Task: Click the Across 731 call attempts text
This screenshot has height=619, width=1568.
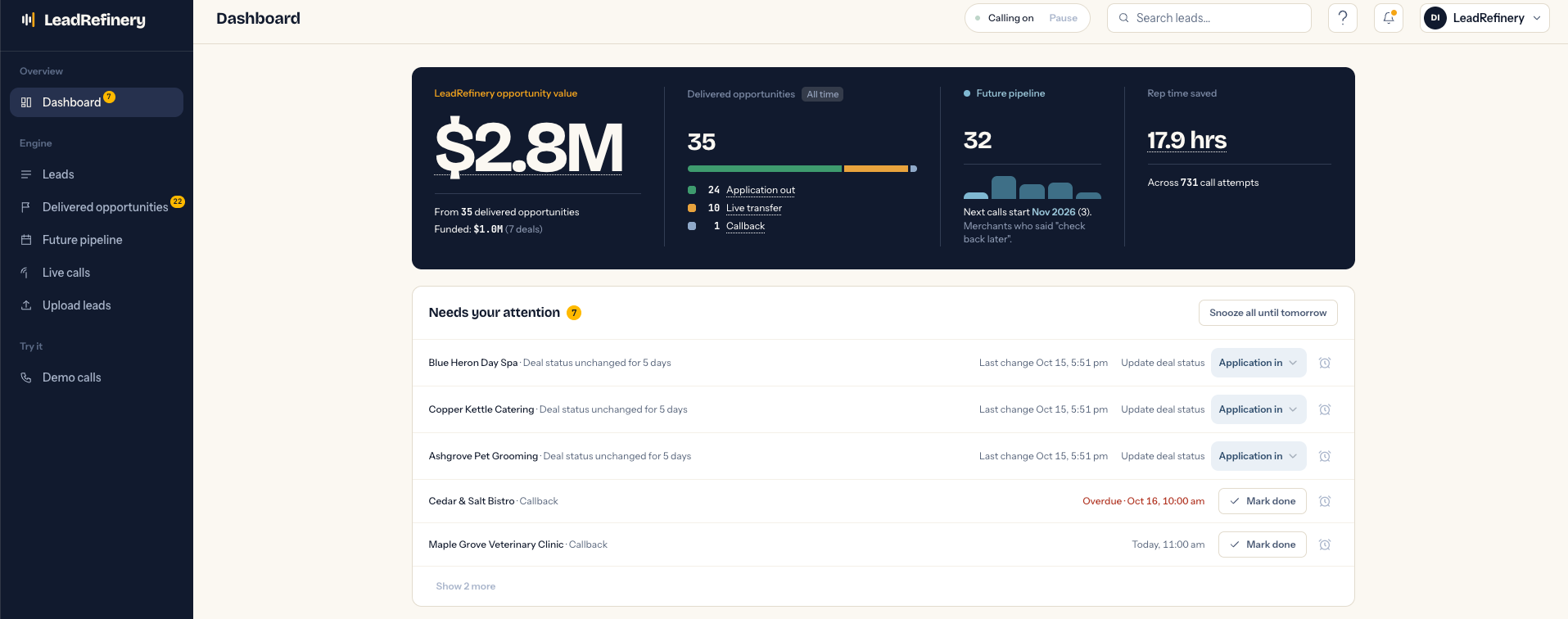Action: click(x=1203, y=183)
